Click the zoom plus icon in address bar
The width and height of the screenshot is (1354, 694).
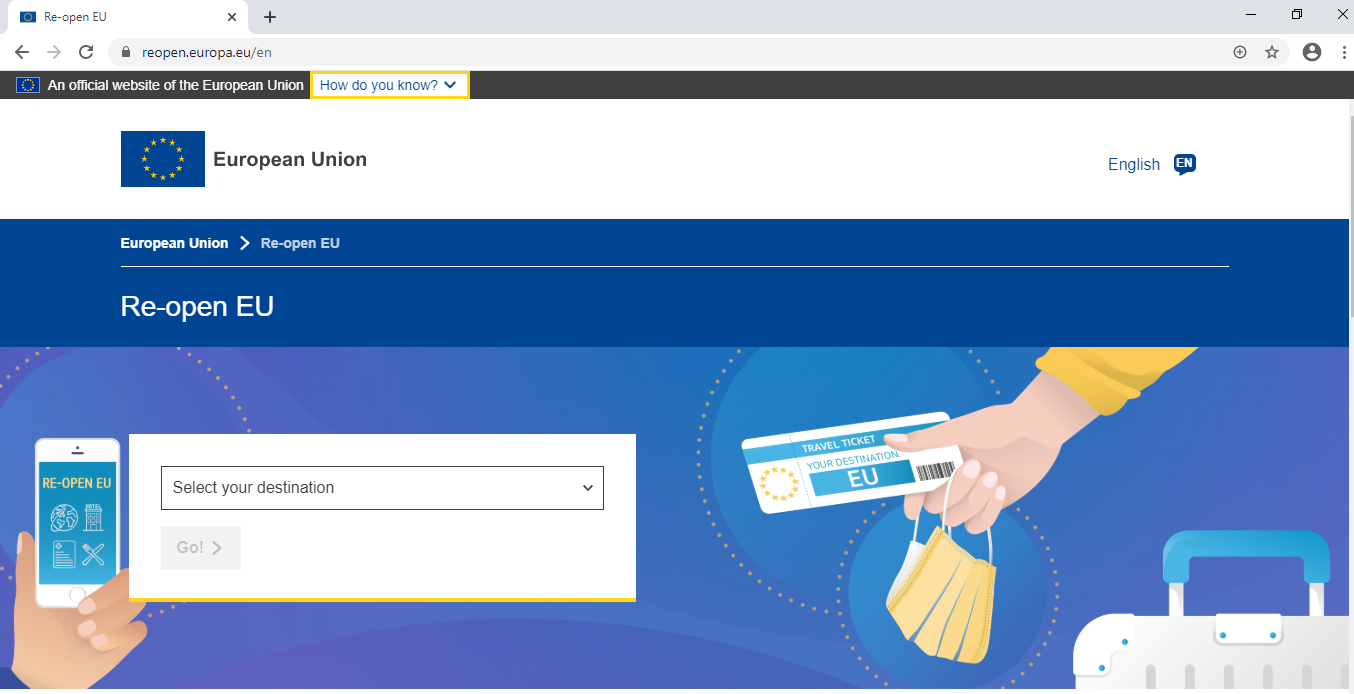pos(1240,52)
